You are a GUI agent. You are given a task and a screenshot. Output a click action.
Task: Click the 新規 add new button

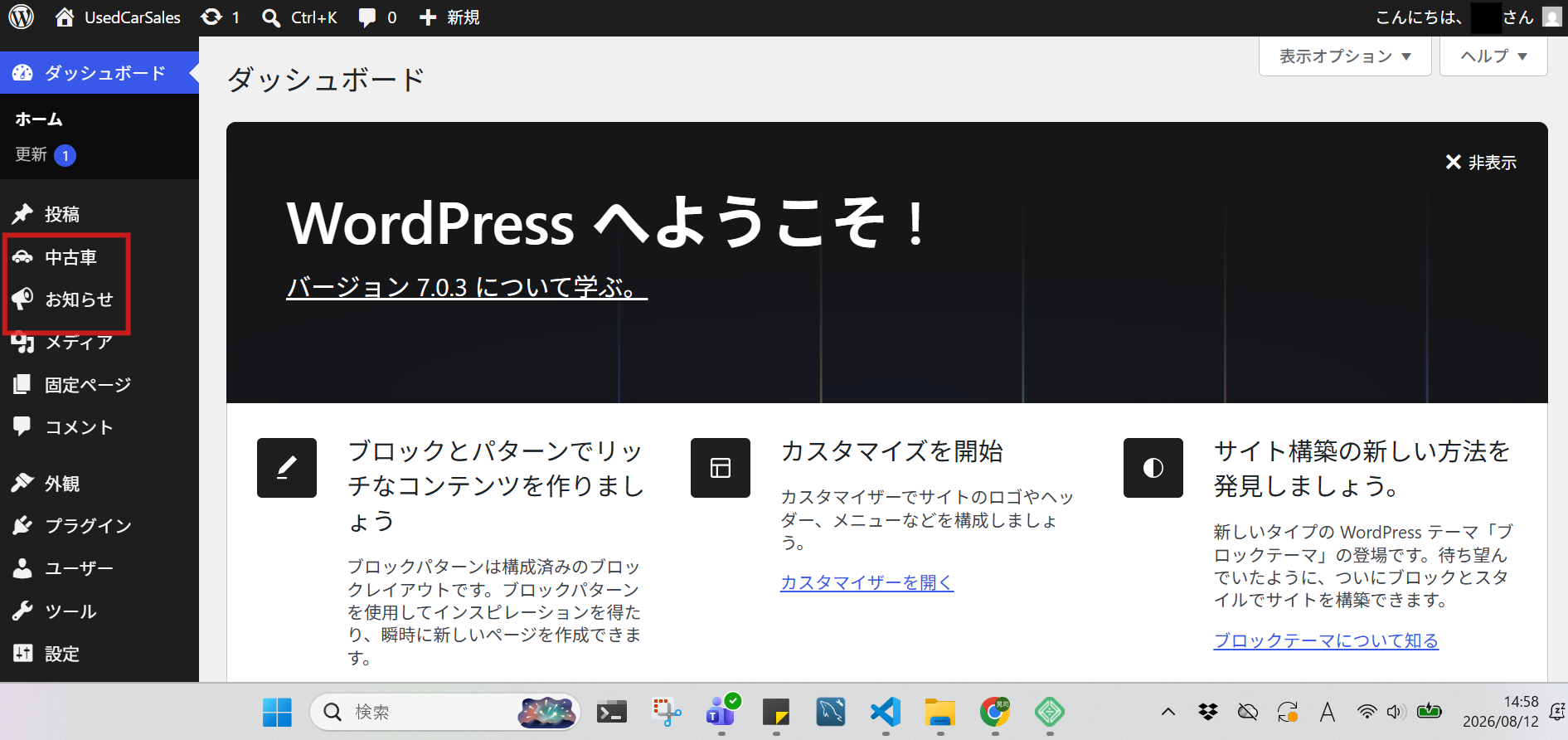pos(449,17)
